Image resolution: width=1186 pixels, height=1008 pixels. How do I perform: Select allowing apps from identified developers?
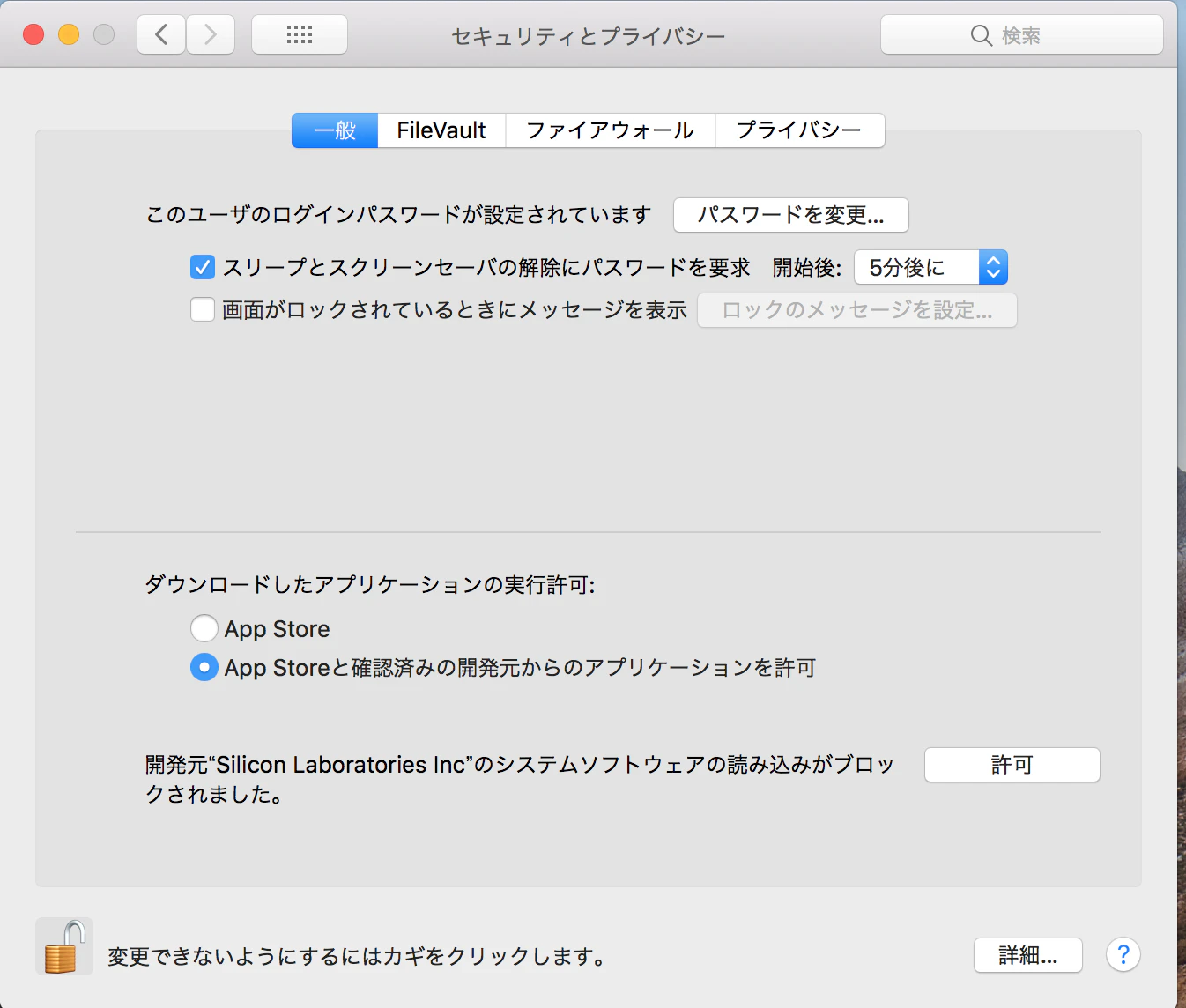tap(204, 667)
